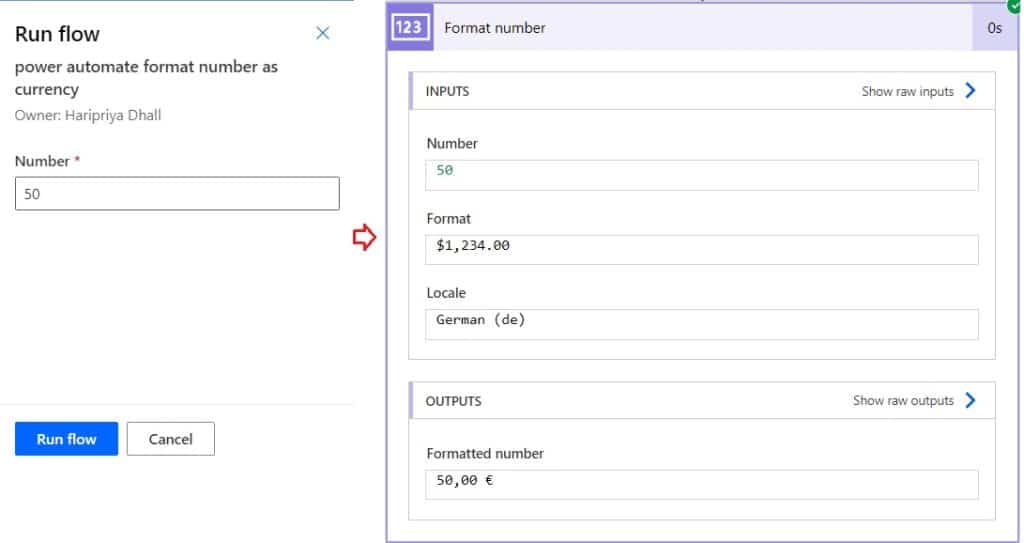Click the Format field label
The height and width of the screenshot is (543, 1024).
[x=449, y=218]
